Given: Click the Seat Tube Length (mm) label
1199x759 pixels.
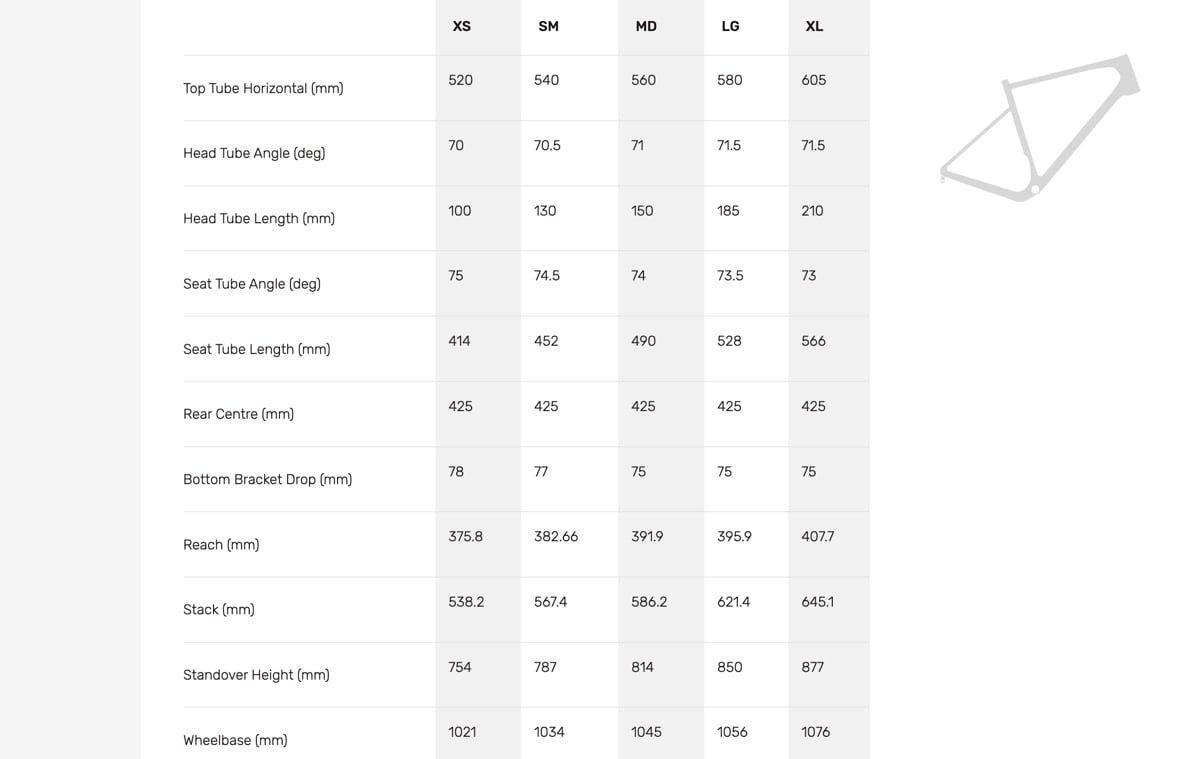Looking at the screenshot, I should (x=256, y=349).
